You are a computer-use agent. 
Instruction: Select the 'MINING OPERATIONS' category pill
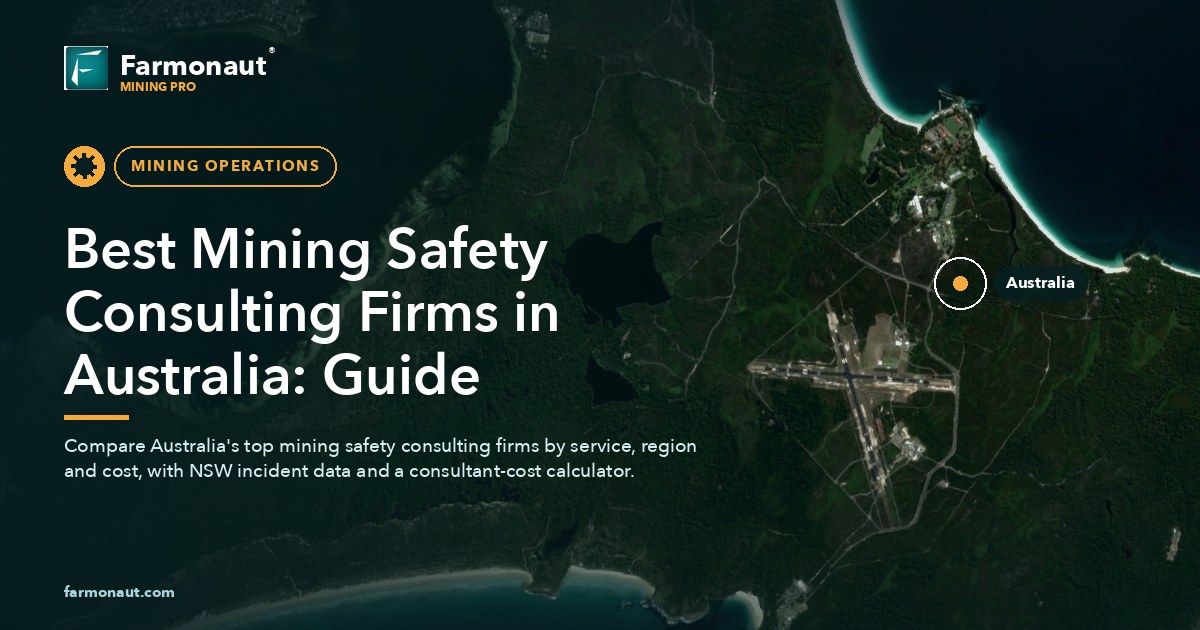point(225,166)
